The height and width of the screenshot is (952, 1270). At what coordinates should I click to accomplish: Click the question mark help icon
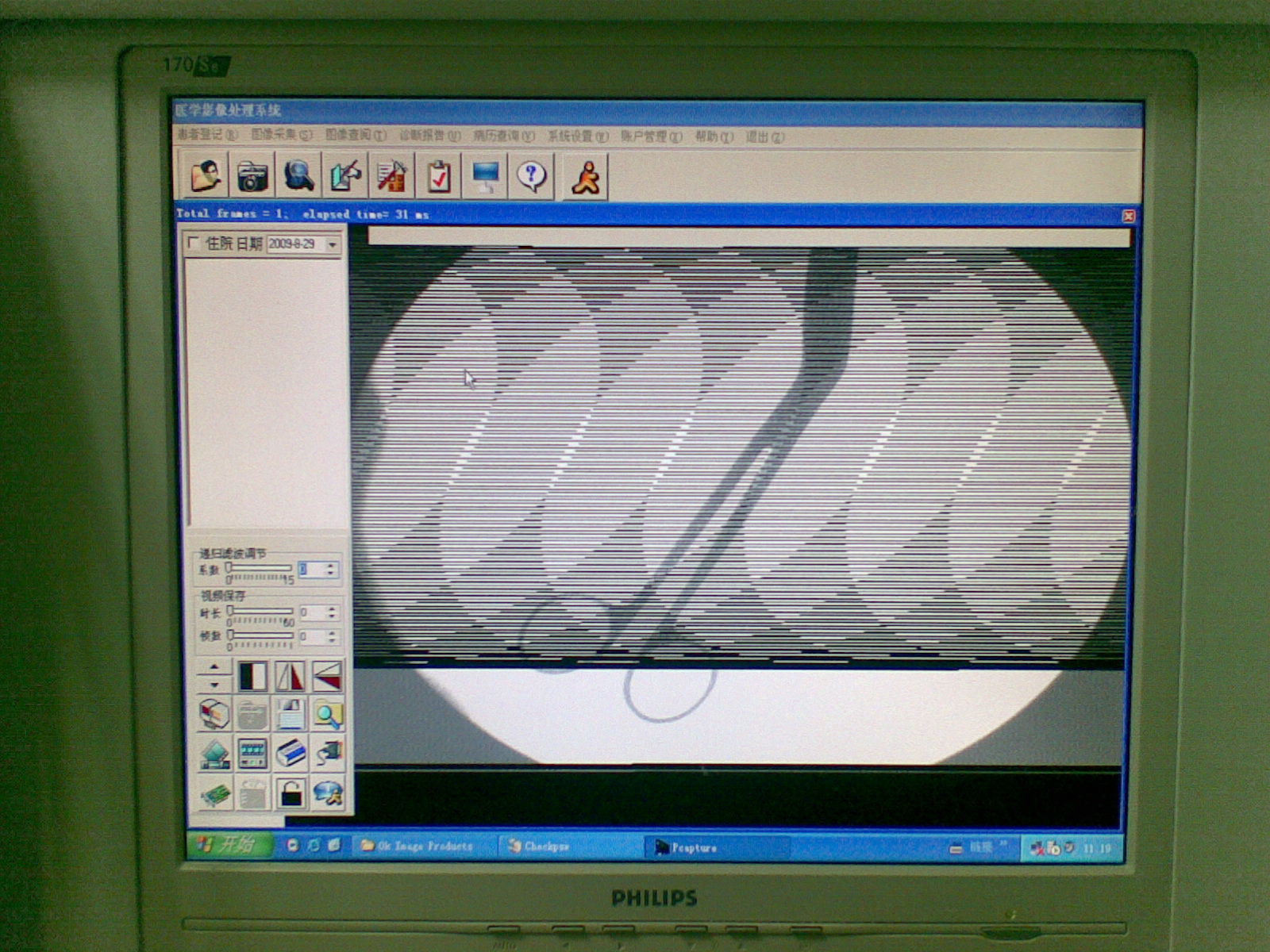pos(531,175)
